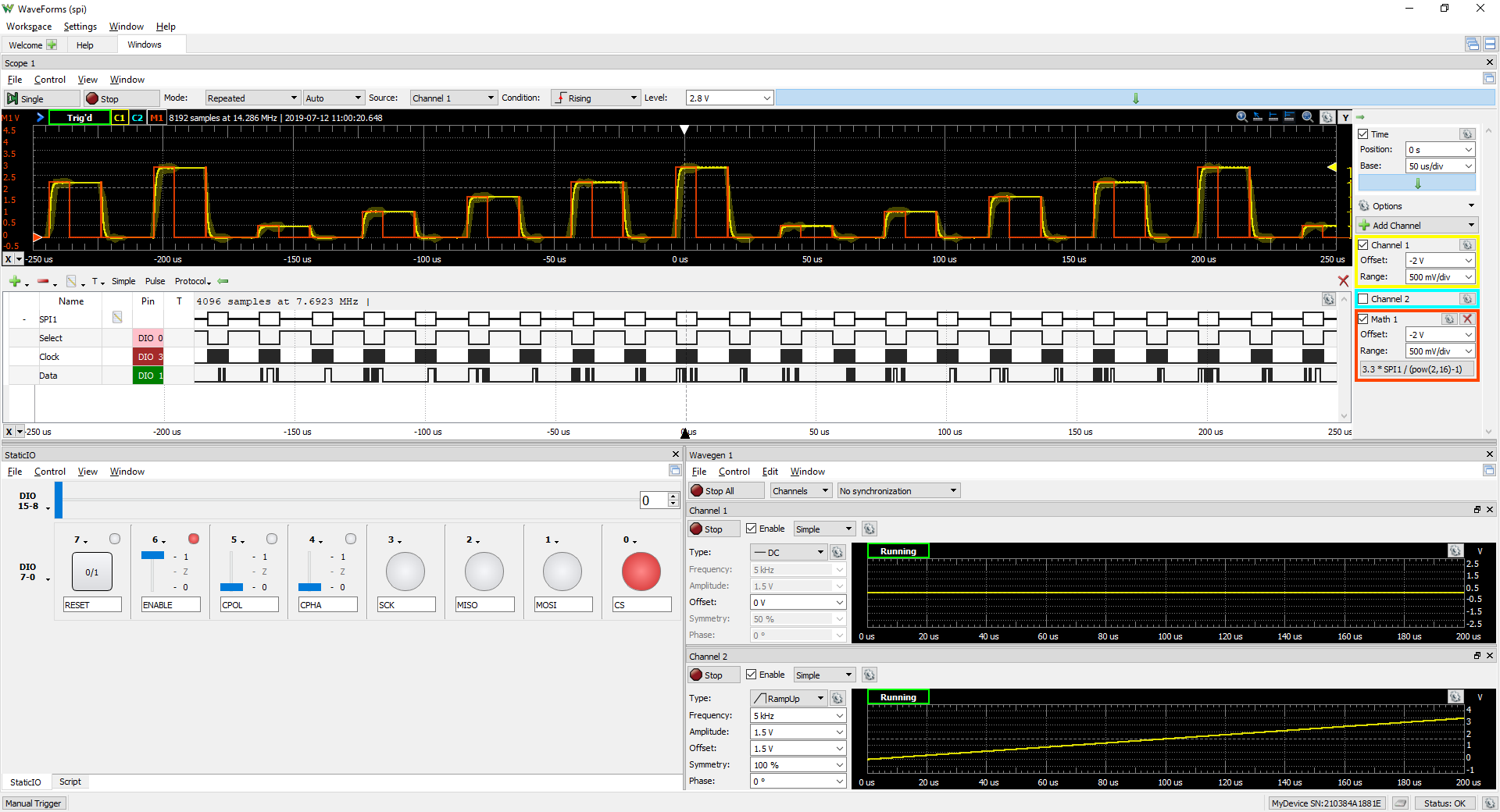Viewport: 1500px width, 812px height.
Task: Open the Scope Control menu
Action: pos(50,80)
